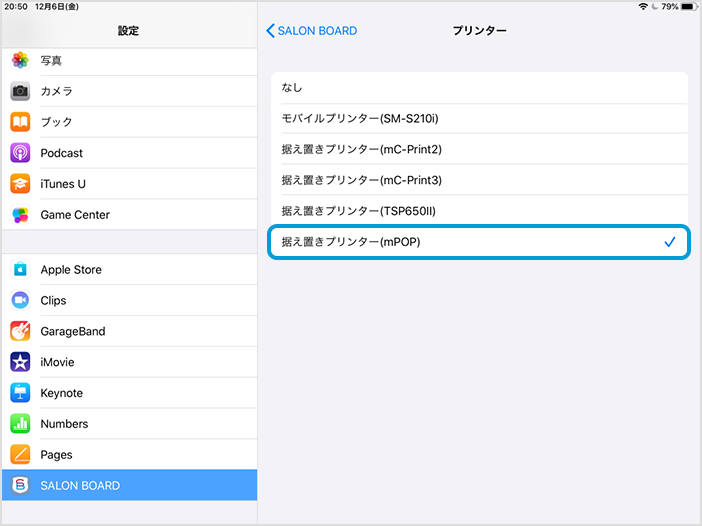The image size is (702, 526).
Task: Tap the Numbers chart icon
Action: (x=20, y=424)
